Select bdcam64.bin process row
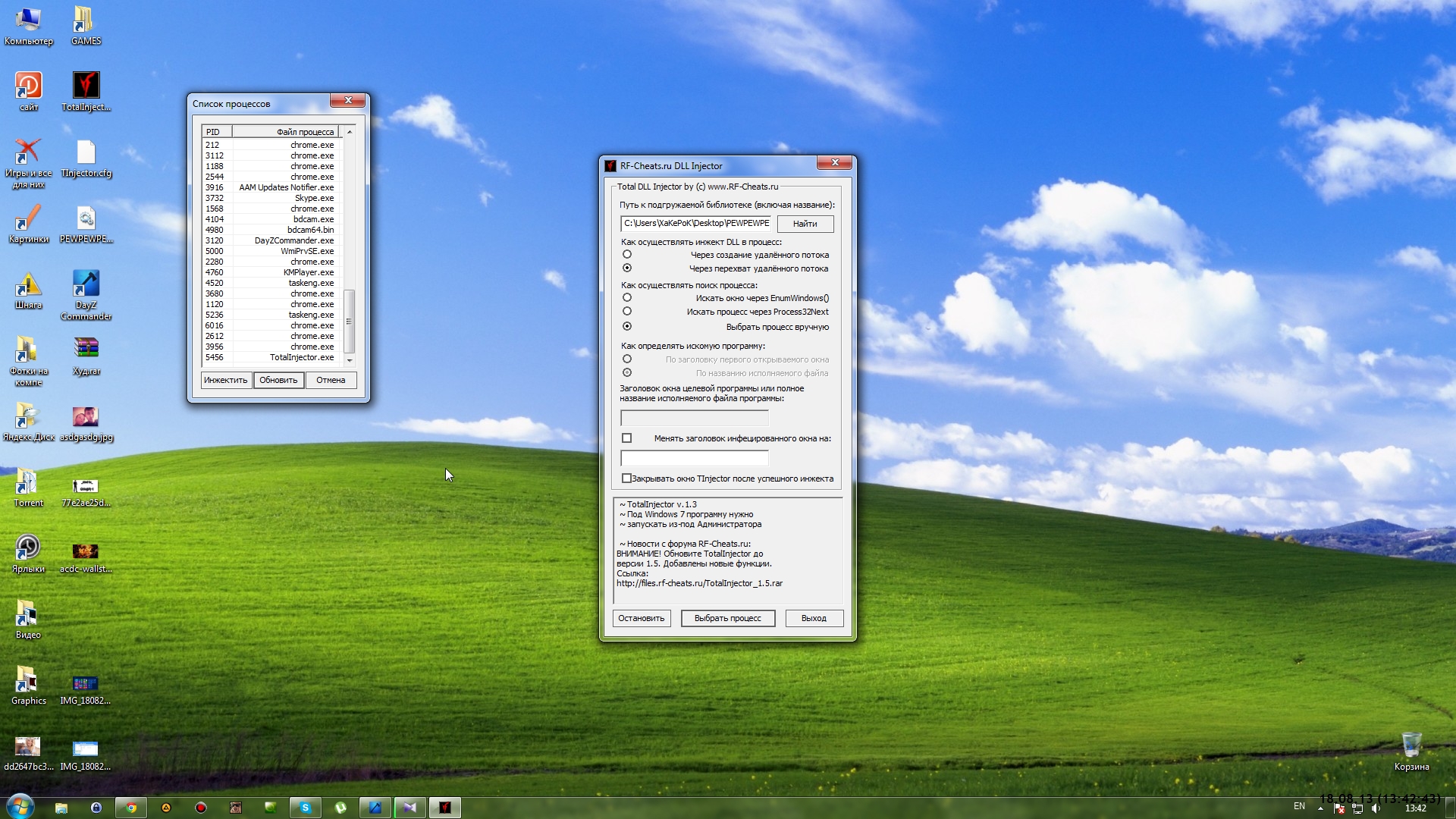 pos(270,230)
